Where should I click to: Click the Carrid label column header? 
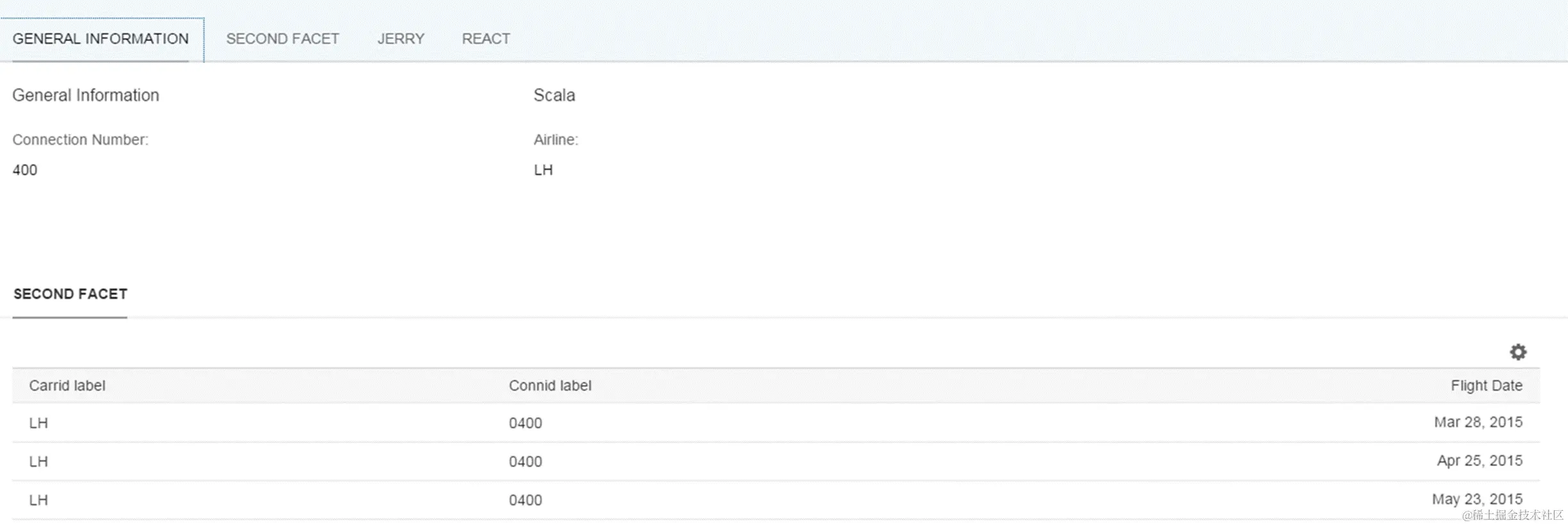point(67,385)
